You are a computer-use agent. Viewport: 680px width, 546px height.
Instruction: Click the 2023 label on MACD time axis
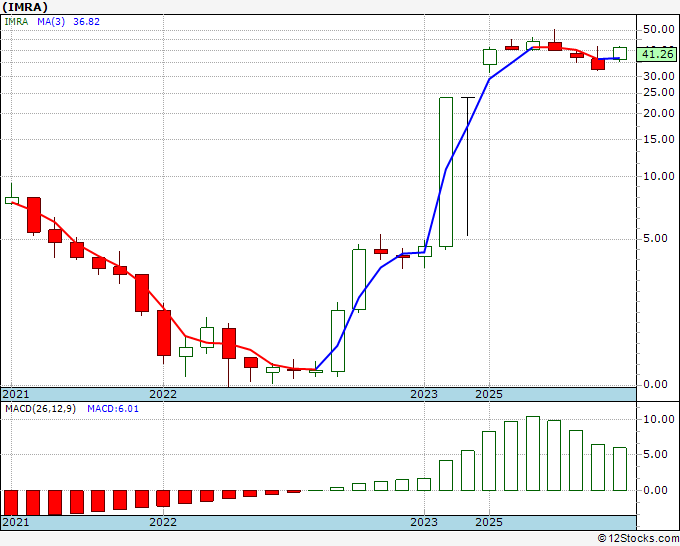pyautogui.click(x=424, y=522)
